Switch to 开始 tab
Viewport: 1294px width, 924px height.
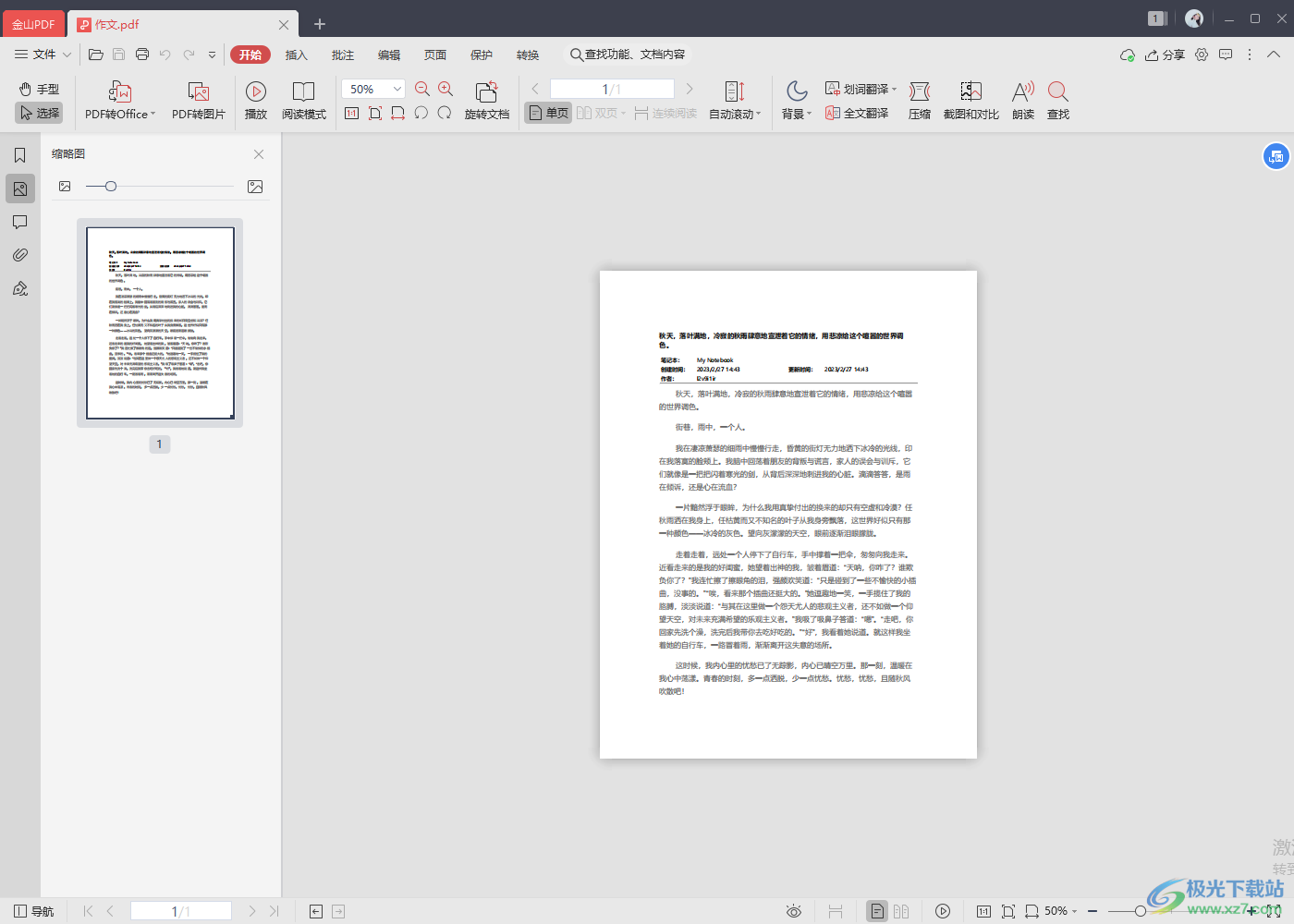tap(250, 55)
